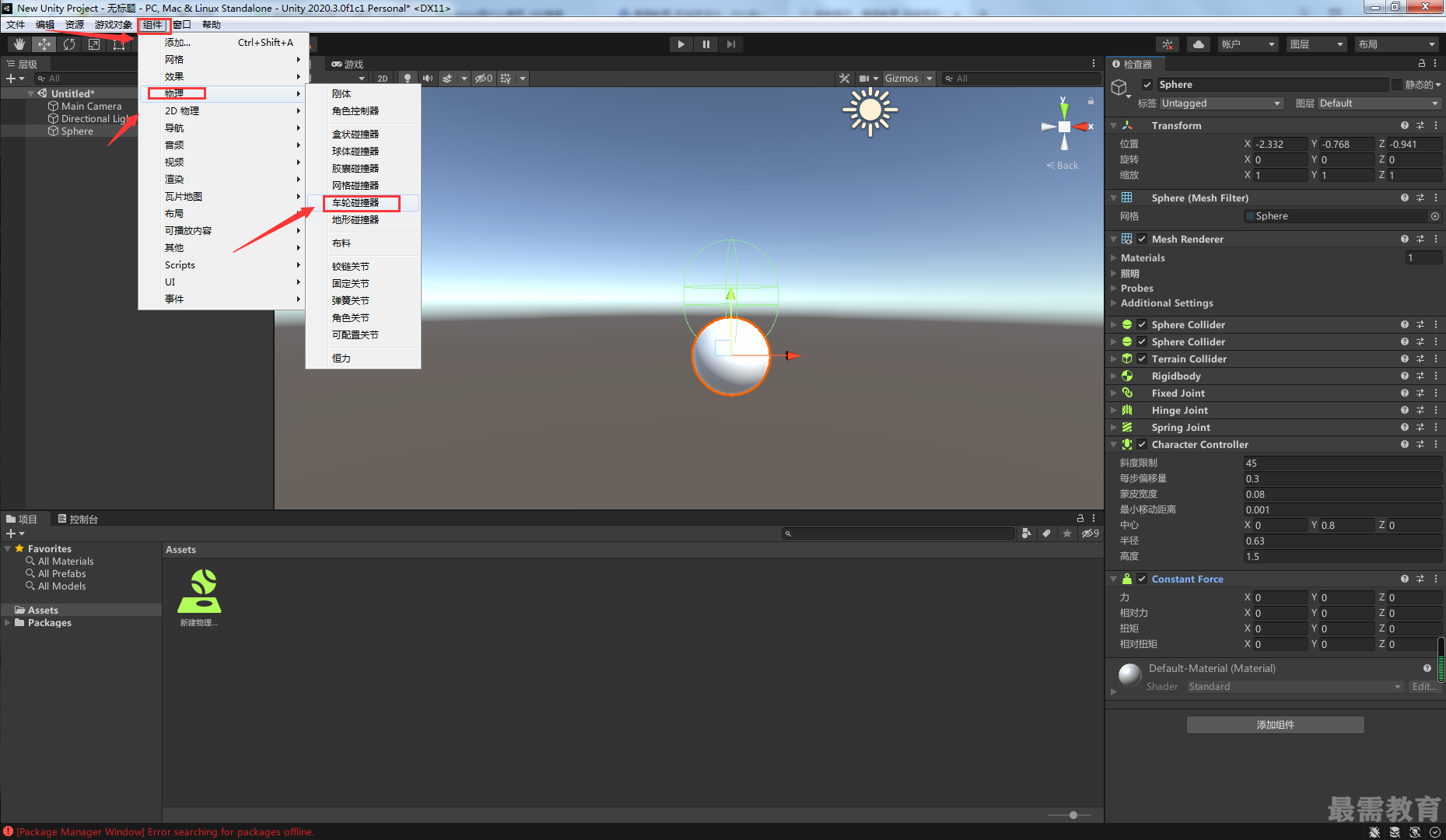Viewport: 1446px width, 840px height.
Task: Disable the Terrain Collider checkbox
Action: click(x=1142, y=359)
